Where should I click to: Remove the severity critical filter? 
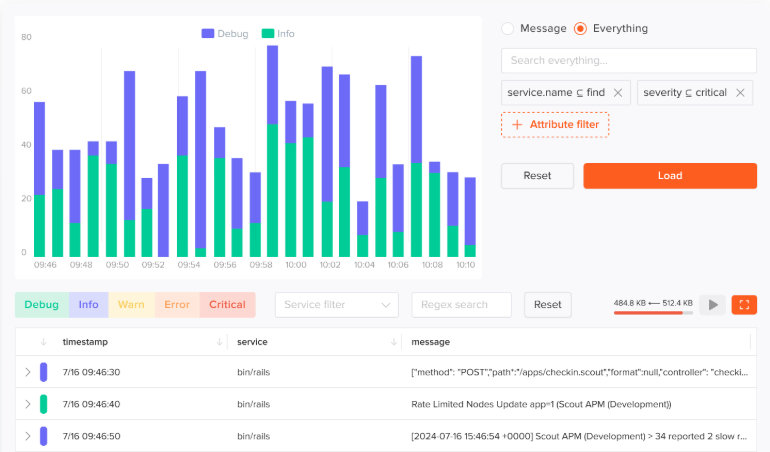(x=740, y=92)
